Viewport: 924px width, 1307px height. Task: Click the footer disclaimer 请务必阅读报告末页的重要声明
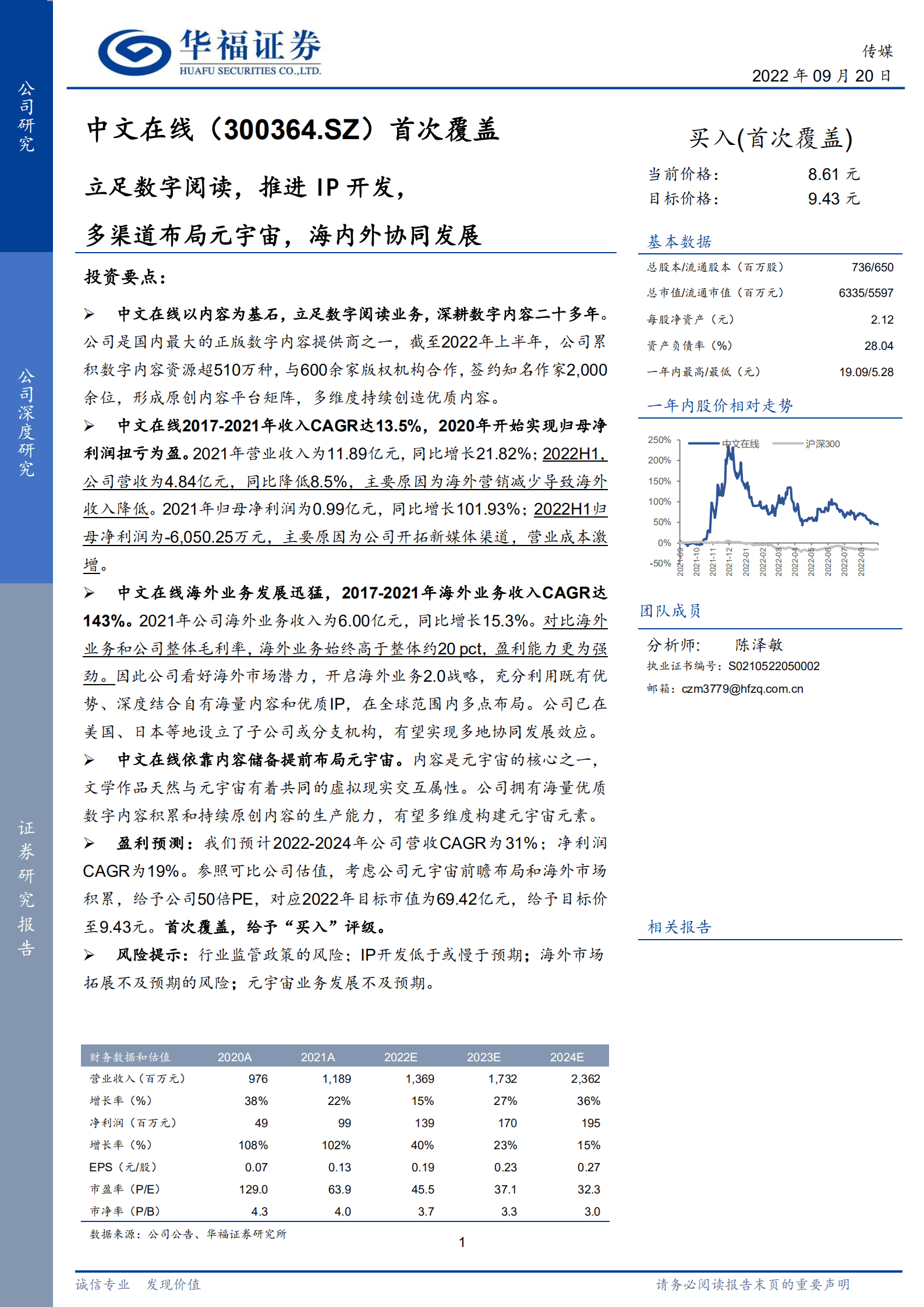pos(753,1285)
